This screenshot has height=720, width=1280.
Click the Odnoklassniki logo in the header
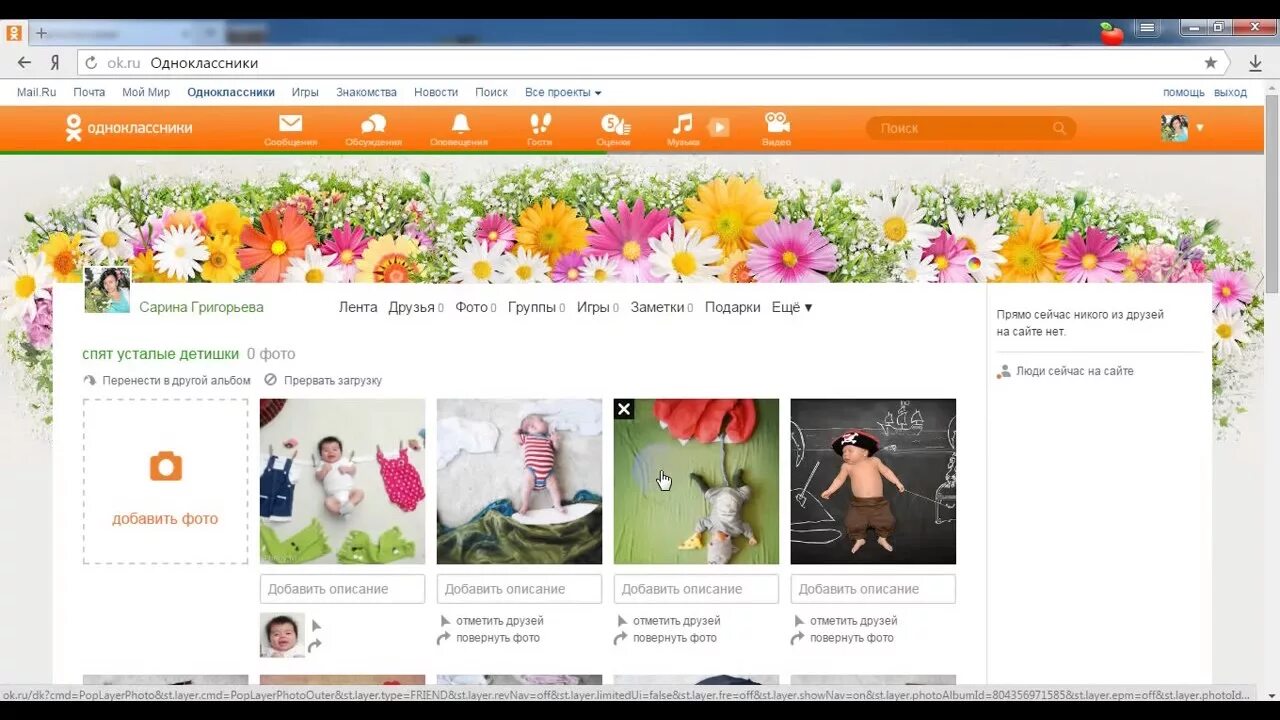point(128,128)
